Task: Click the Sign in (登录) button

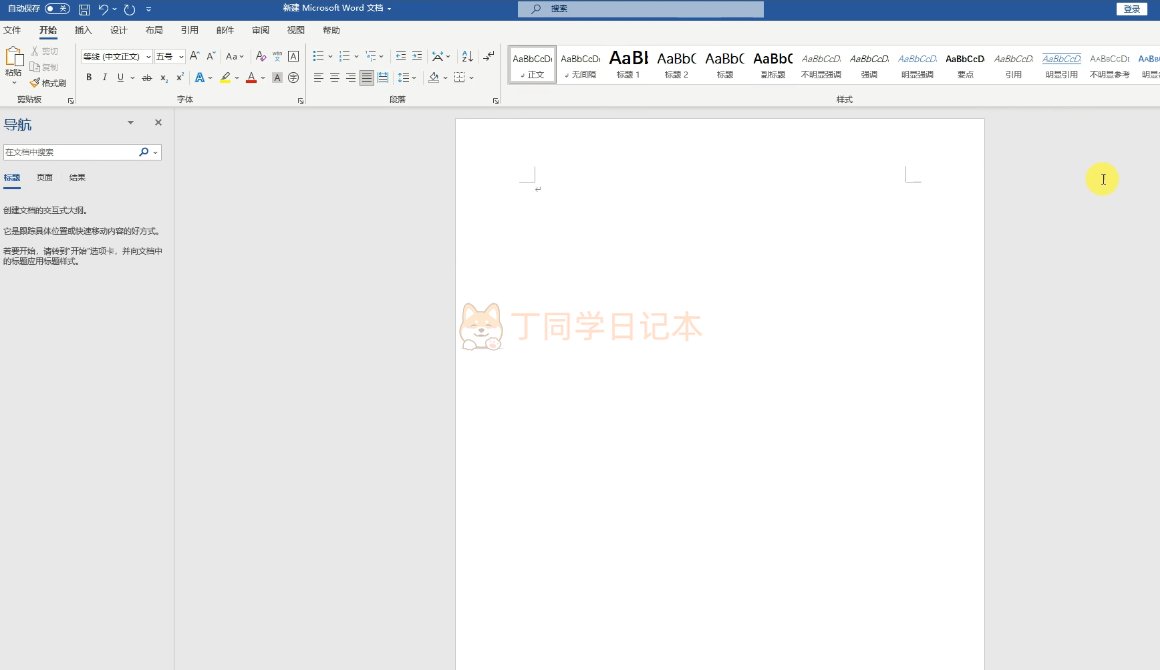Action: tap(1131, 9)
